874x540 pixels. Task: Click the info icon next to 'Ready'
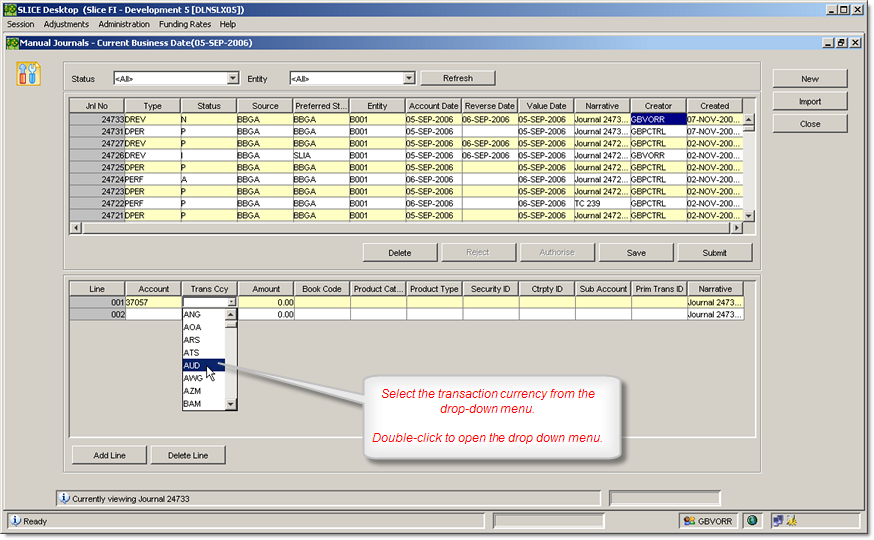click(15, 521)
